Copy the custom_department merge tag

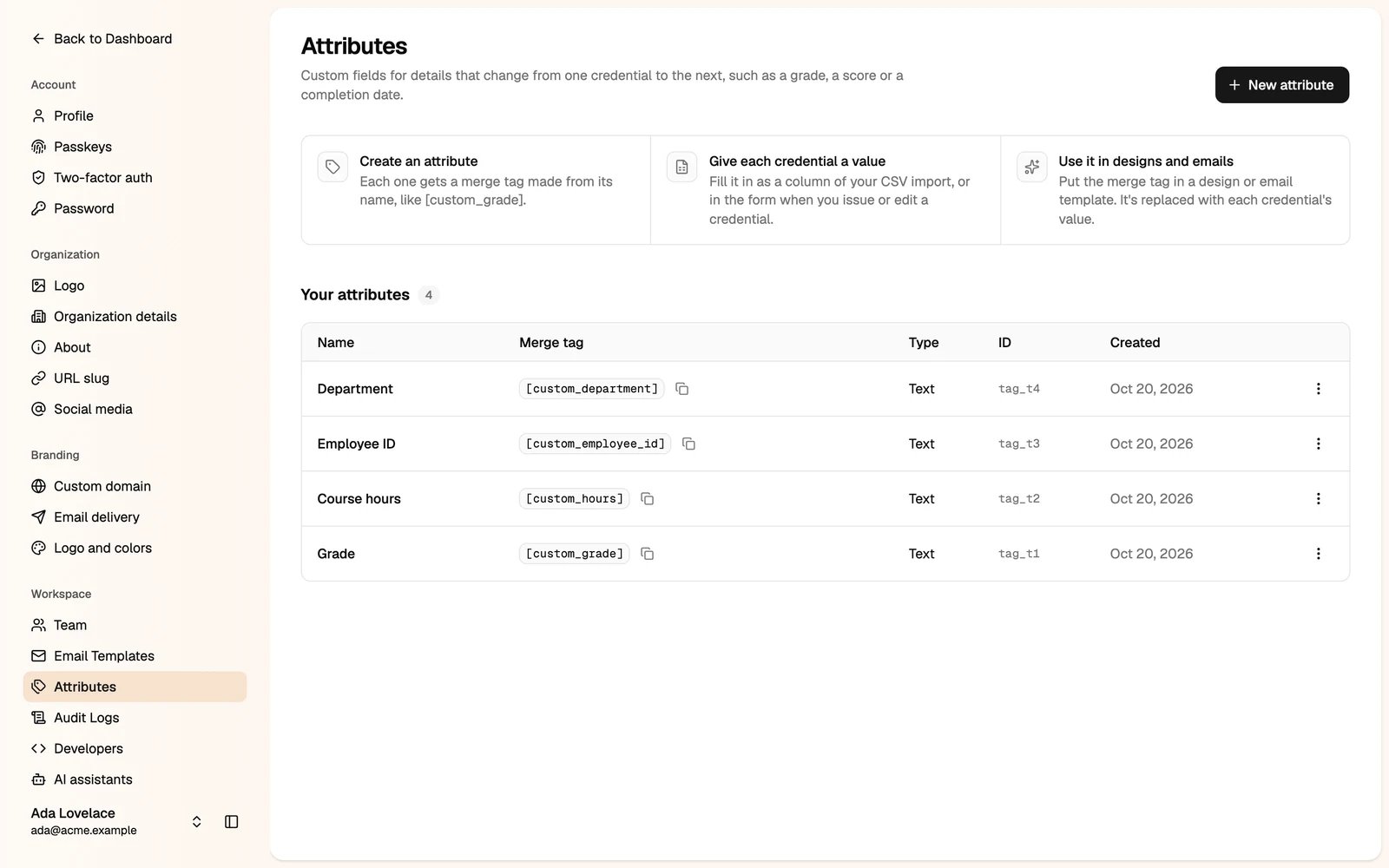point(682,389)
